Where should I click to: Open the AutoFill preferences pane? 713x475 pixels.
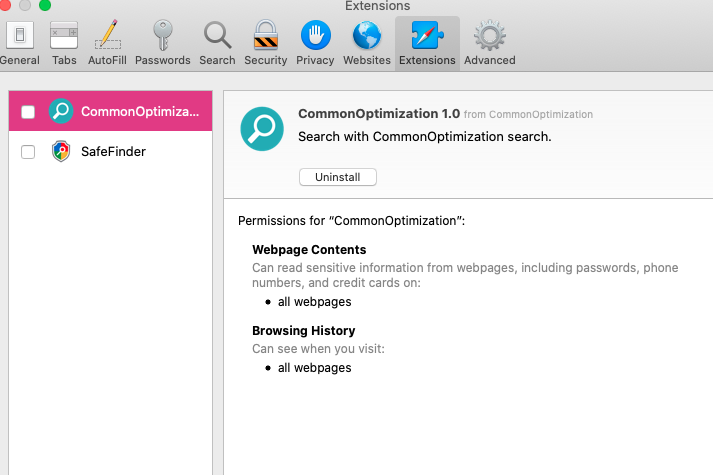107,43
